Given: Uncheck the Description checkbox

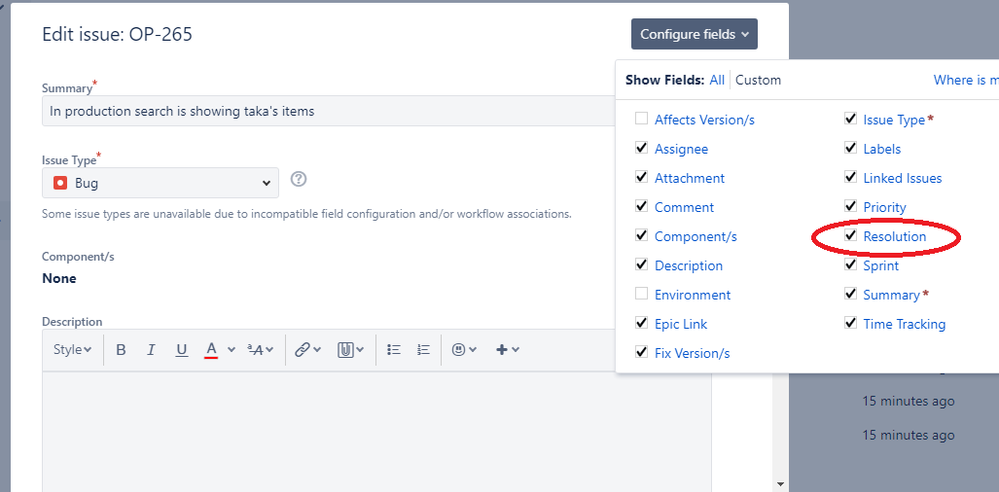Looking at the screenshot, I should (642, 265).
